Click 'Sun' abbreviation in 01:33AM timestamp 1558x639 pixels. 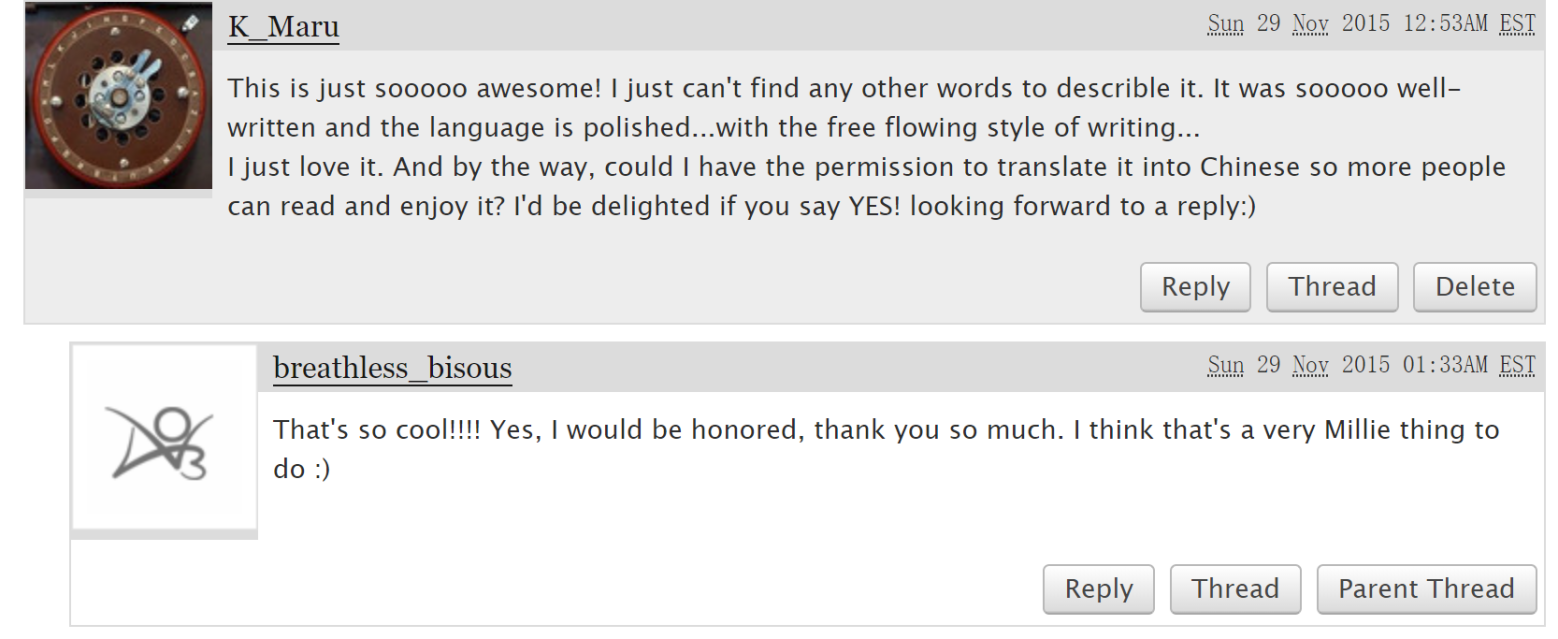1226,364
